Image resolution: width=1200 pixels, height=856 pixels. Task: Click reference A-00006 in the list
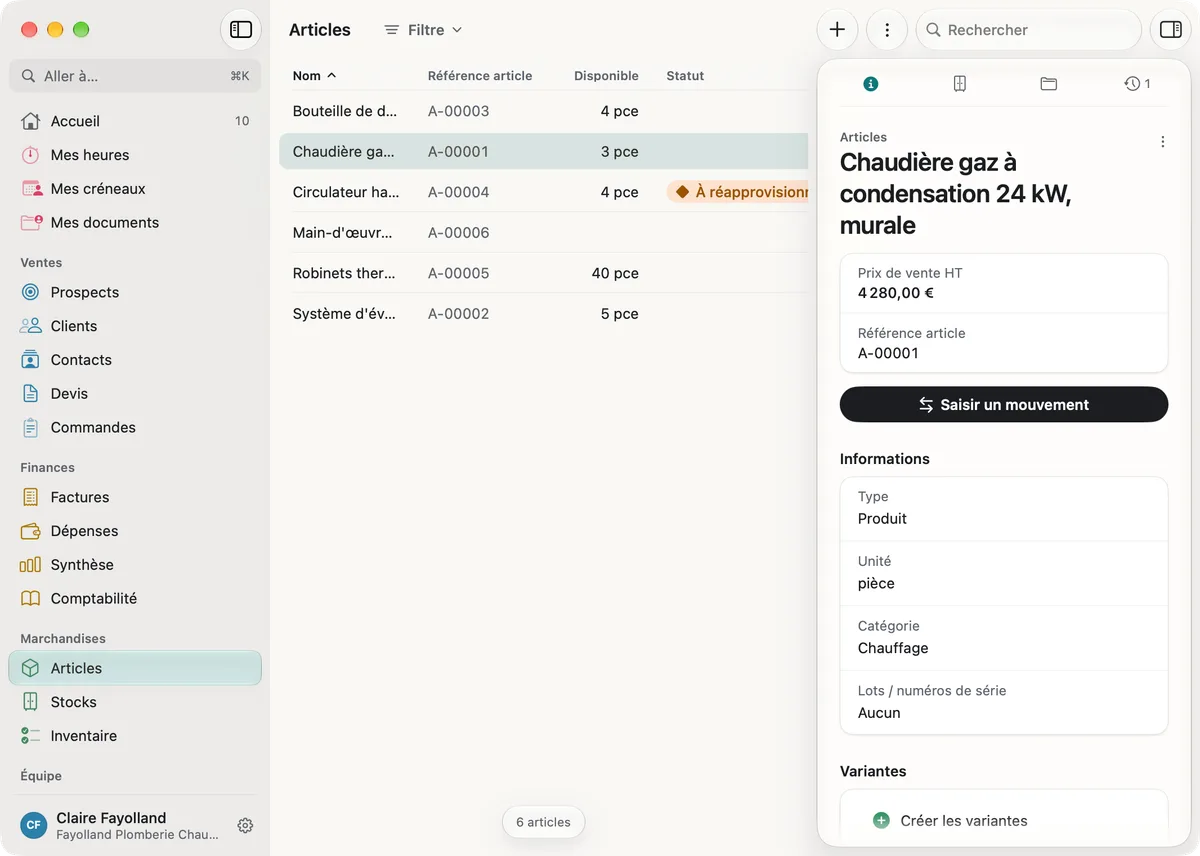459,233
